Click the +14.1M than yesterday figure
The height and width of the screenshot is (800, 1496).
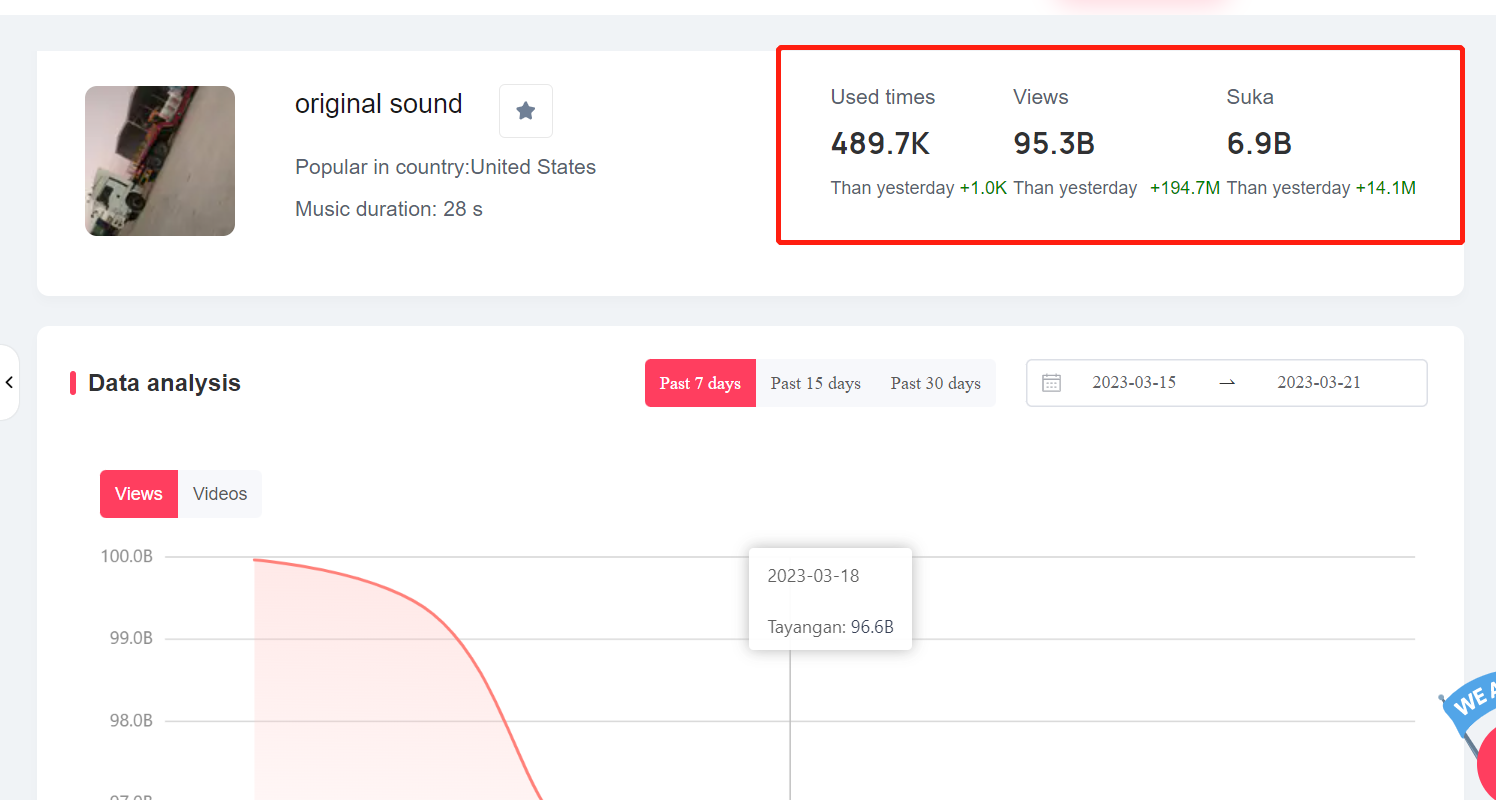point(1386,188)
